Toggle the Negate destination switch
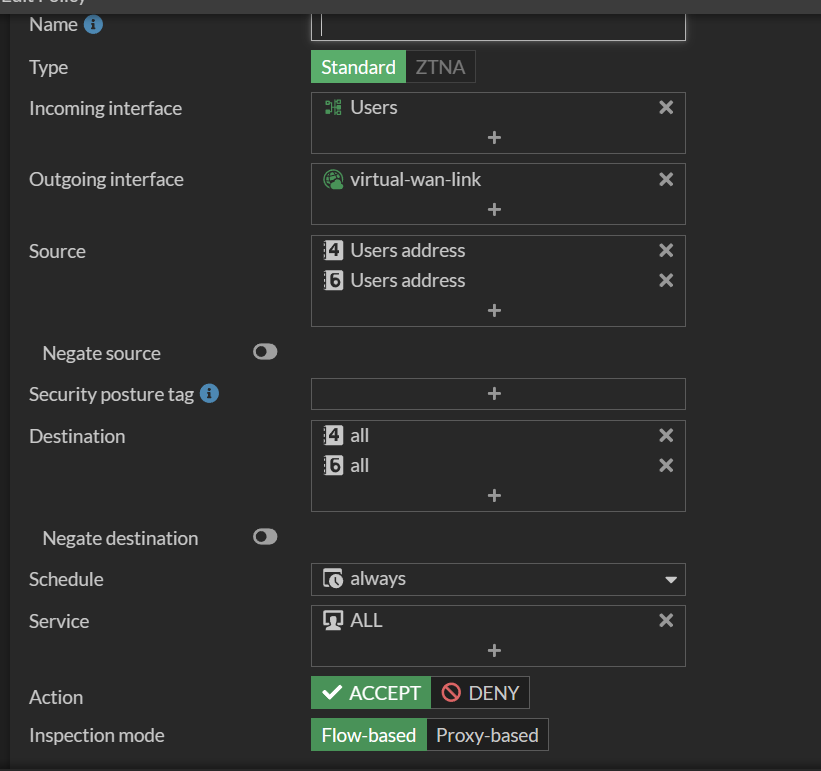The image size is (821, 771). 265,537
